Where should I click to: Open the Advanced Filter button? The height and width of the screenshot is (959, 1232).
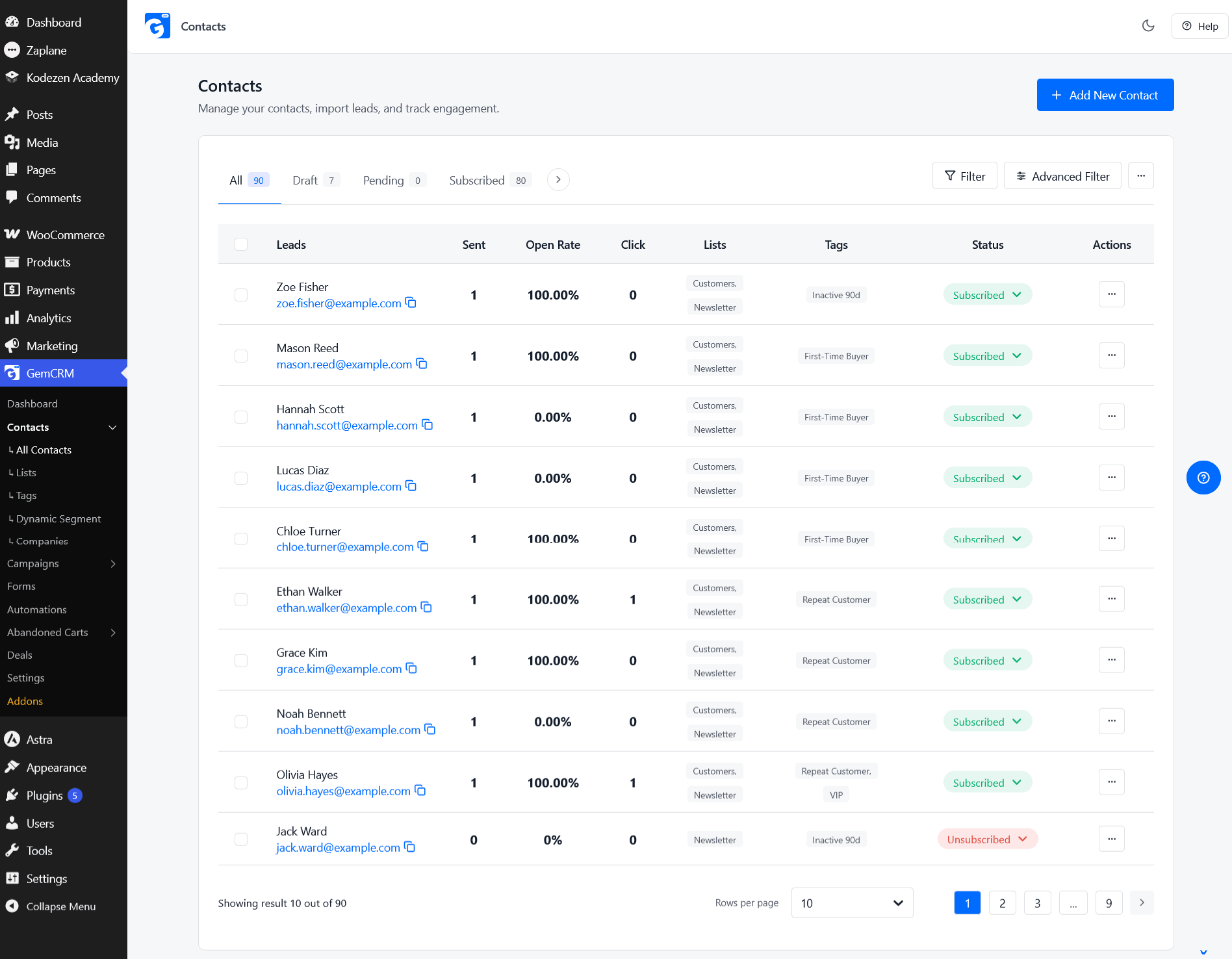point(1062,176)
